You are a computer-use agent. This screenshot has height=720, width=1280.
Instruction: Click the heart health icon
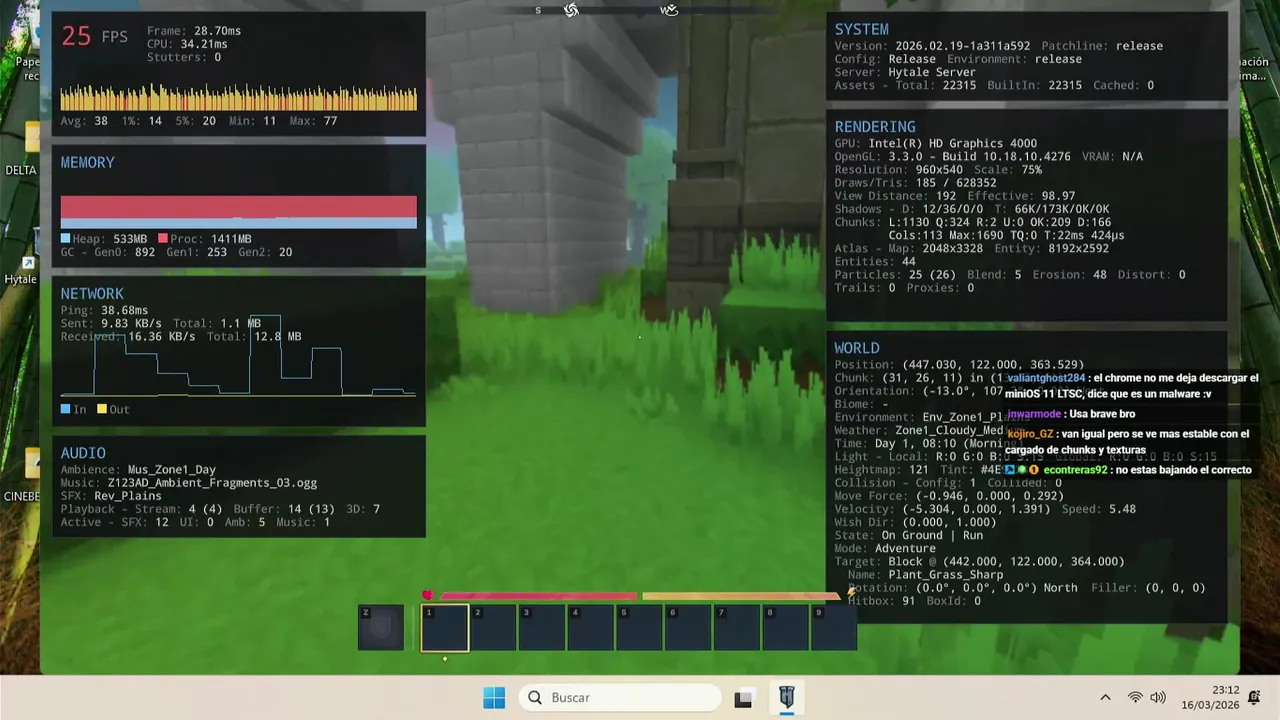click(428, 596)
